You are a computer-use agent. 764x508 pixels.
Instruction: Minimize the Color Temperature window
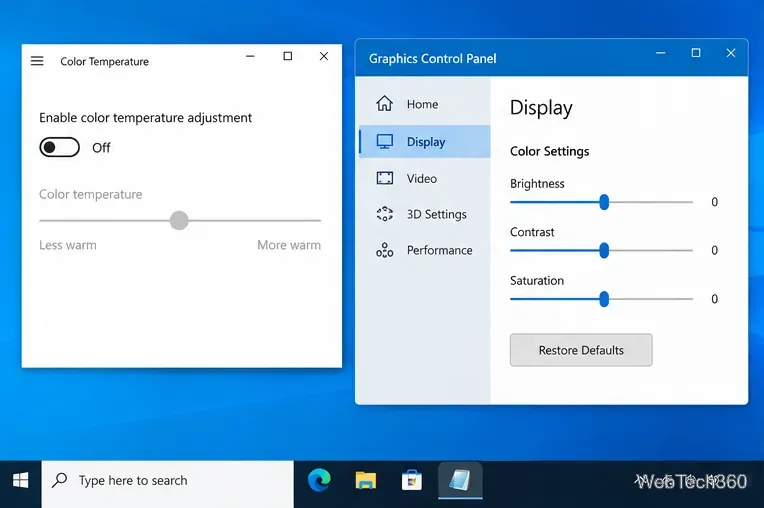click(250, 56)
